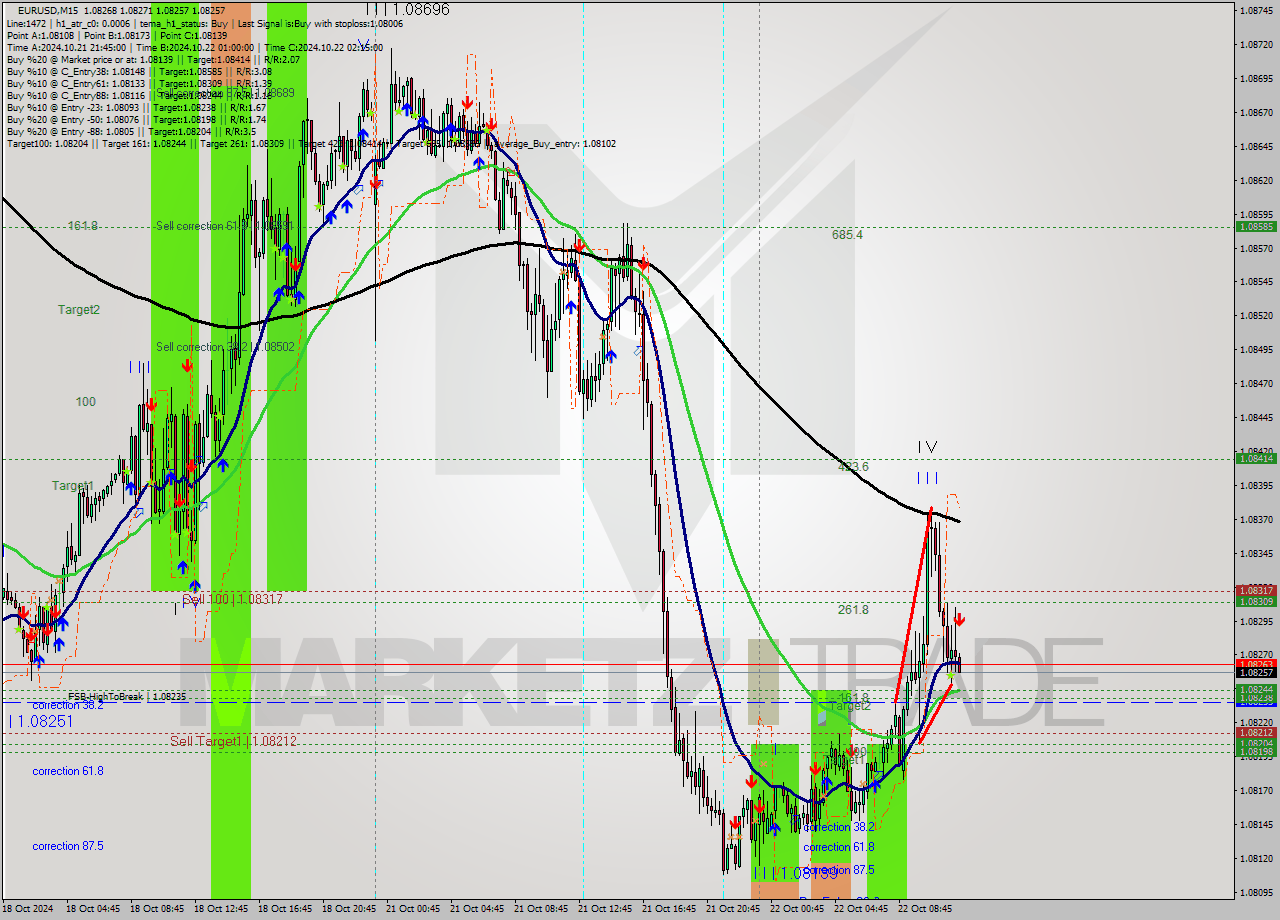
Task: Click the red 1.08212 price tag
Action: pyautogui.click(x=1256, y=732)
